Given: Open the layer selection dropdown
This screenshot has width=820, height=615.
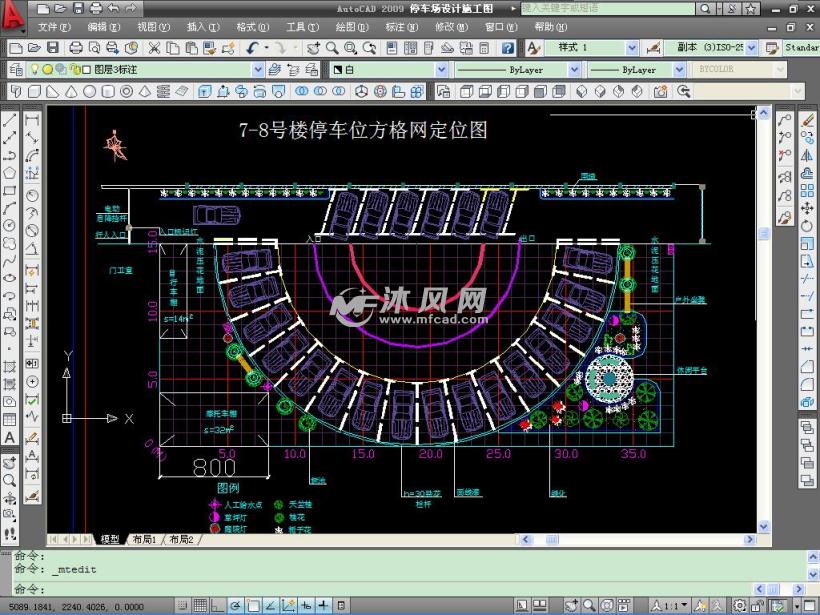Looking at the screenshot, I should [259, 69].
